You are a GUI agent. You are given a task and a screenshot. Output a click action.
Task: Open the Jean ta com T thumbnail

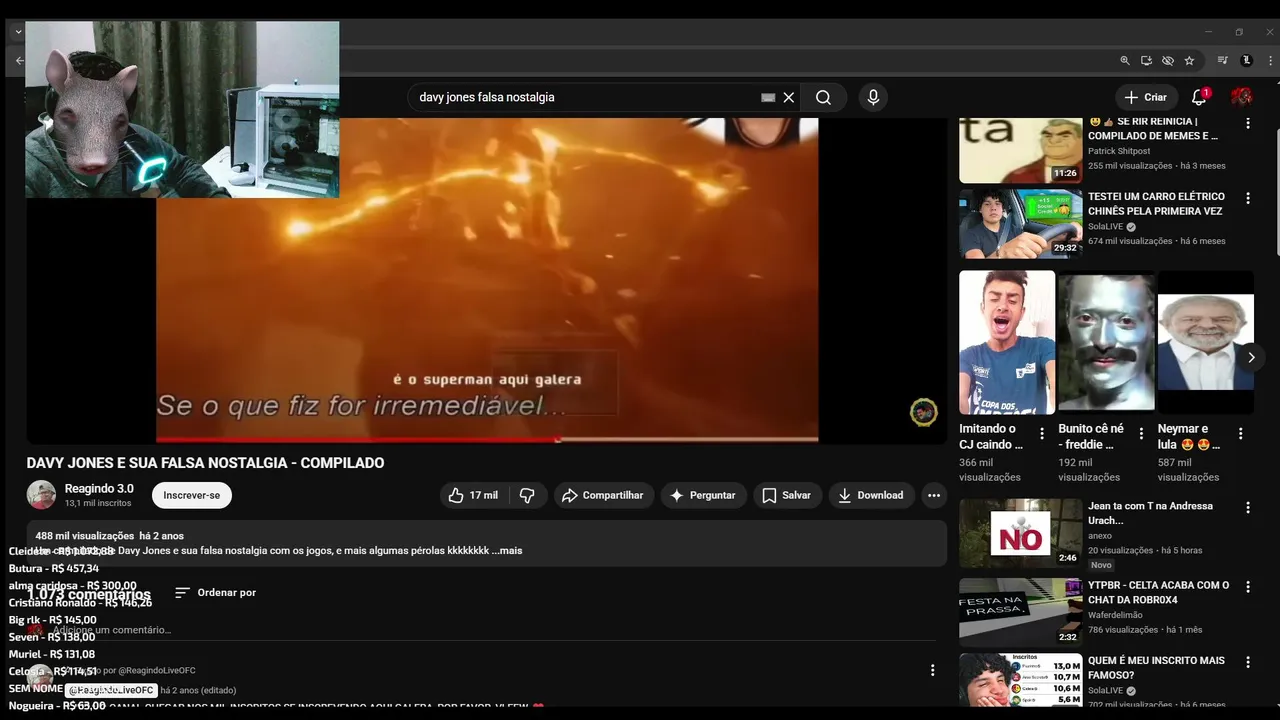click(1020, 533)
